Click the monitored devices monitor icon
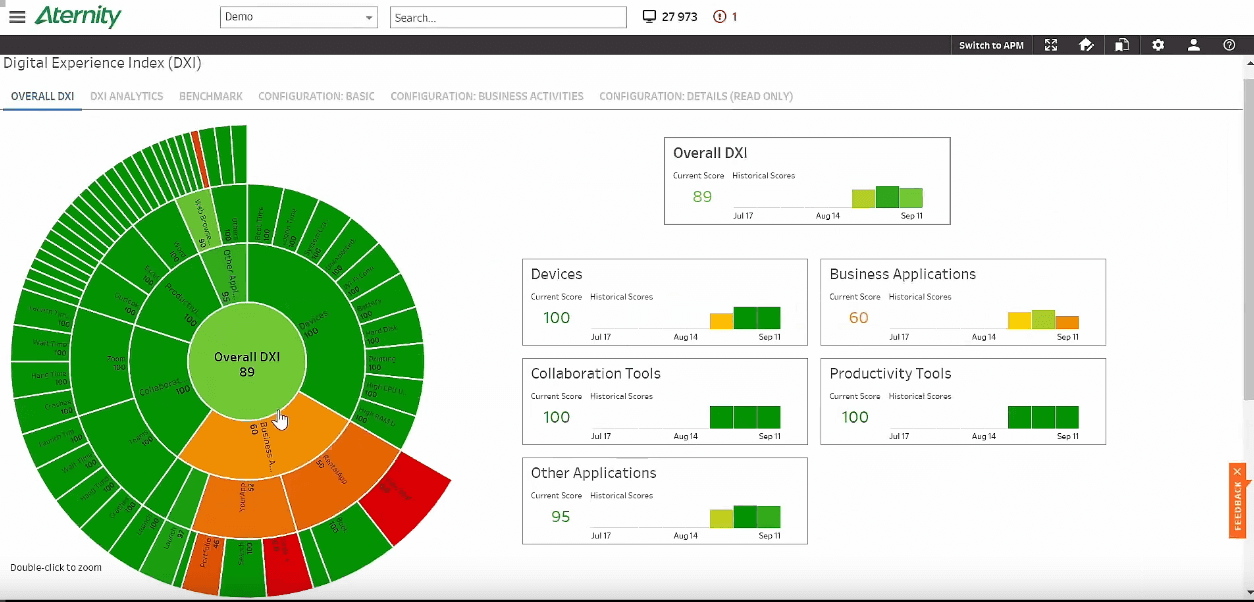 pos(649,17)
